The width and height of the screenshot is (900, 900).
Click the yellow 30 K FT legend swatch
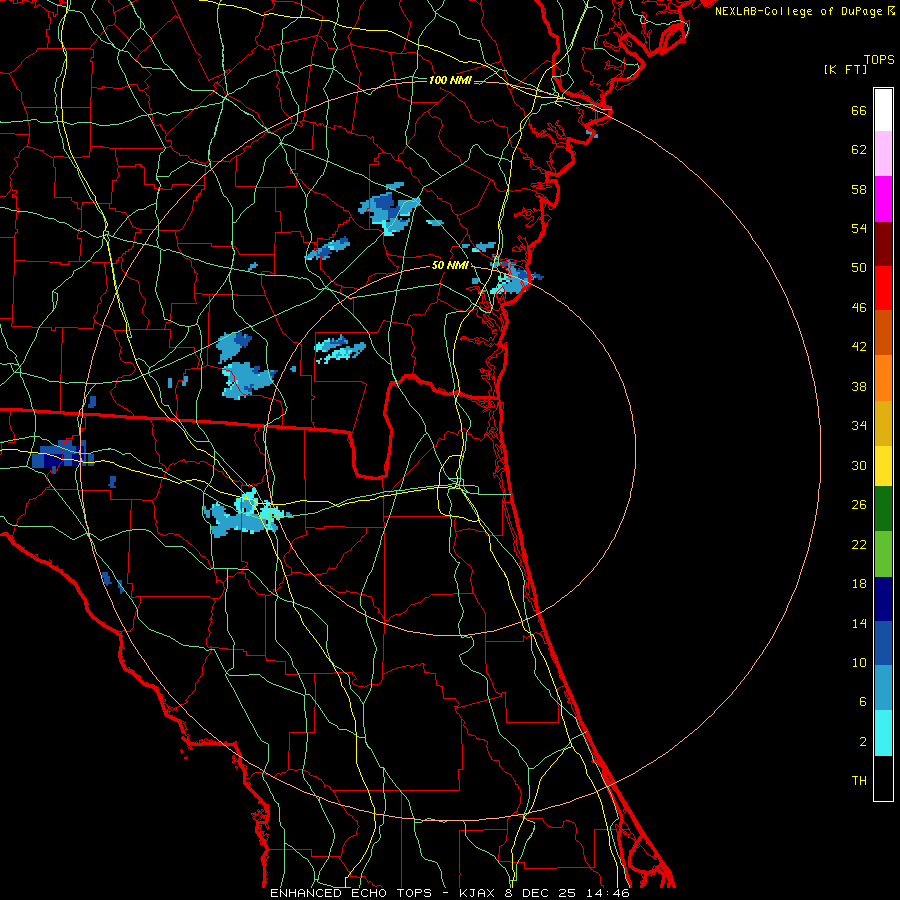coord(883,465)
